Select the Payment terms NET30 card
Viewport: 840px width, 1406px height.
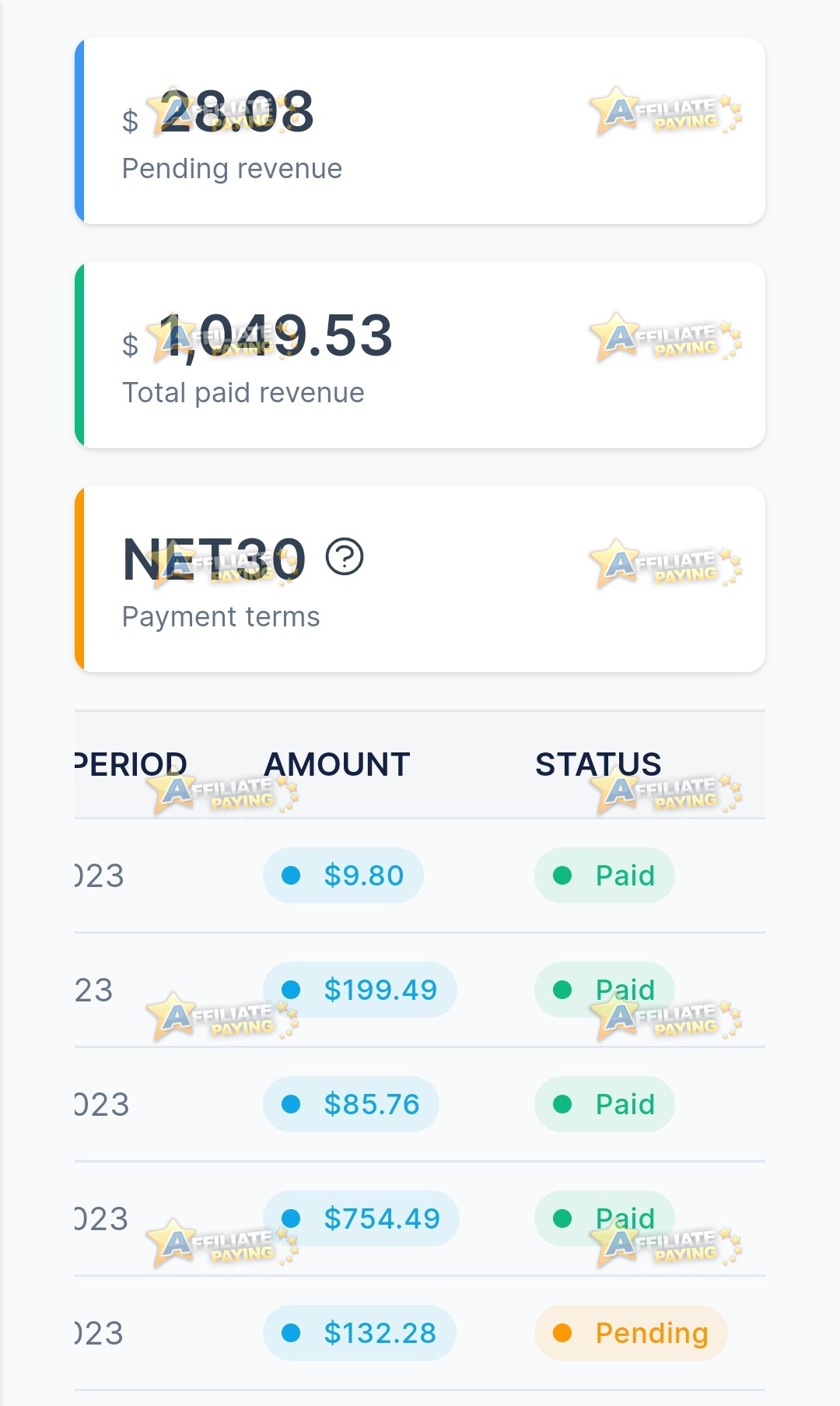point(420,579)
